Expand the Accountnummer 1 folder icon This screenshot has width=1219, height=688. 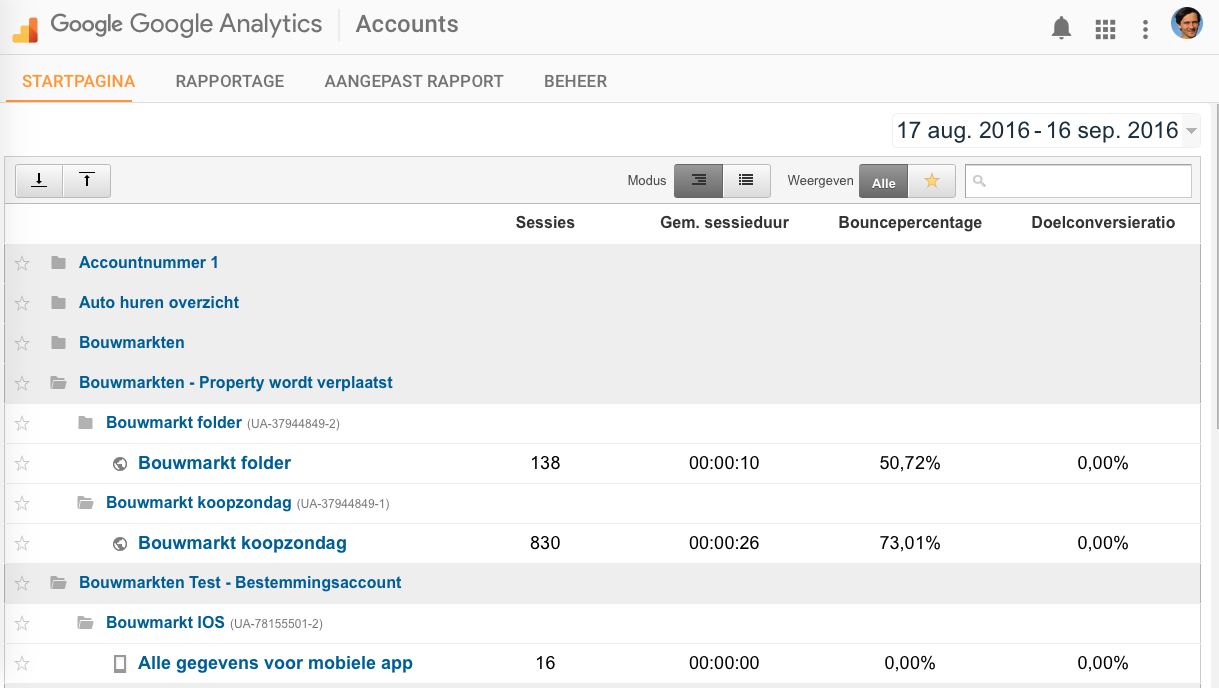tap(58, 262)
